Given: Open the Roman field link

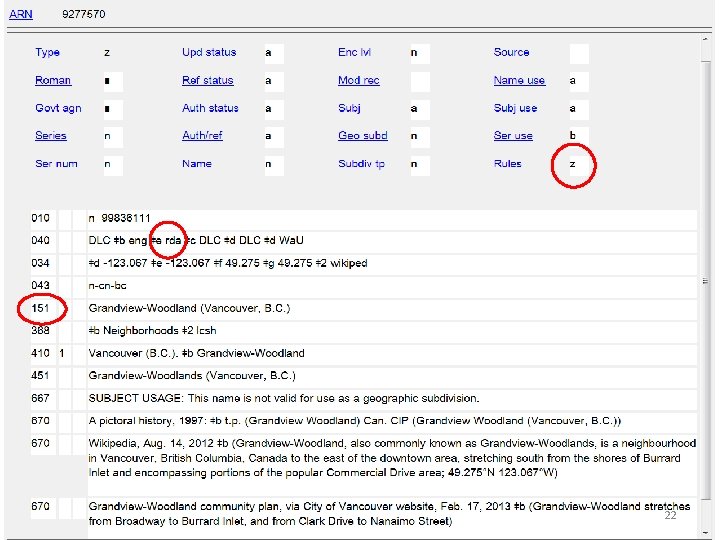Looking at the screenshot, I should click(53, 80).
